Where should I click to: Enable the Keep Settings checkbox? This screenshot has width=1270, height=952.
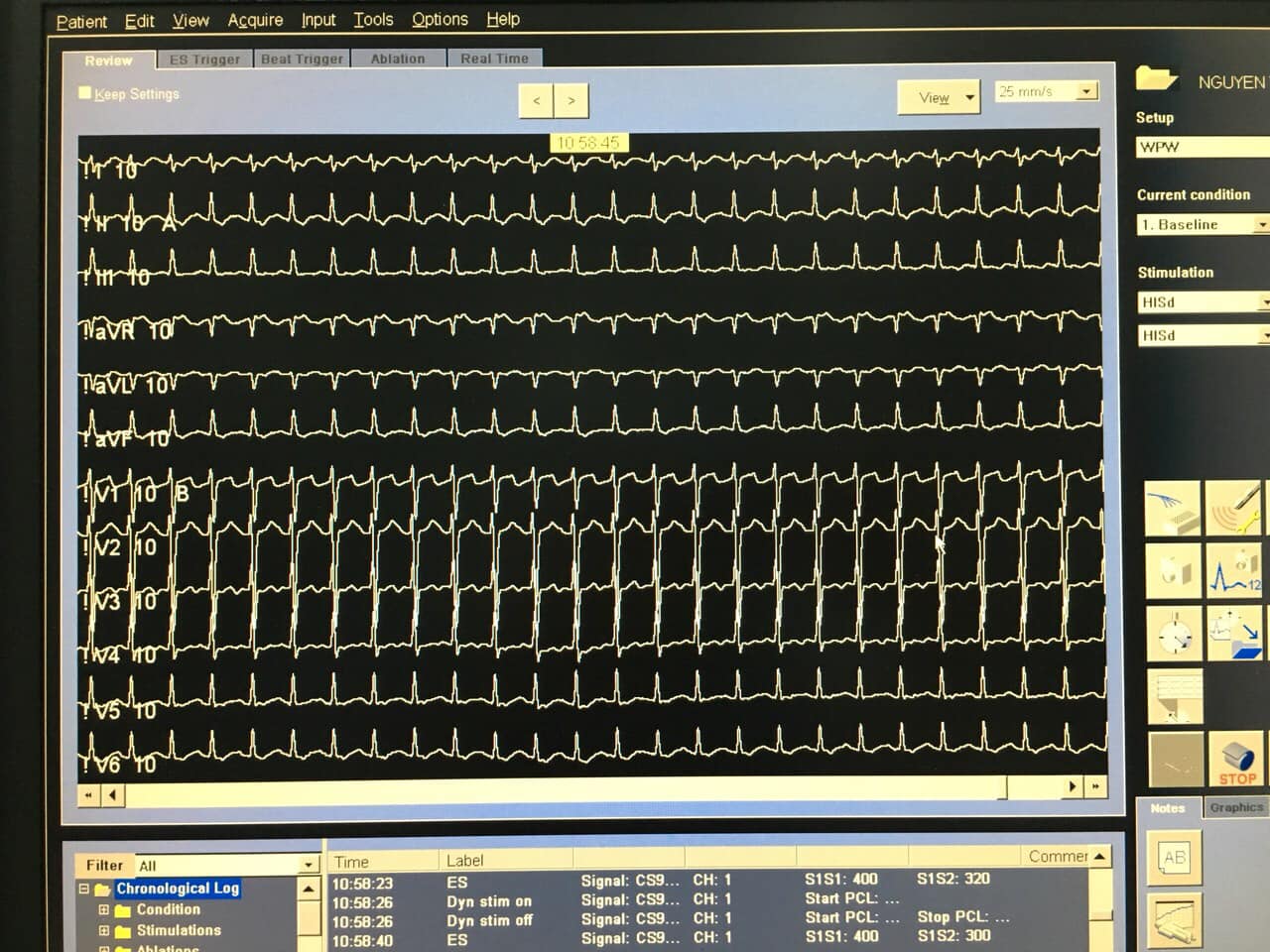pyautogui.click(x=85, y=93)
